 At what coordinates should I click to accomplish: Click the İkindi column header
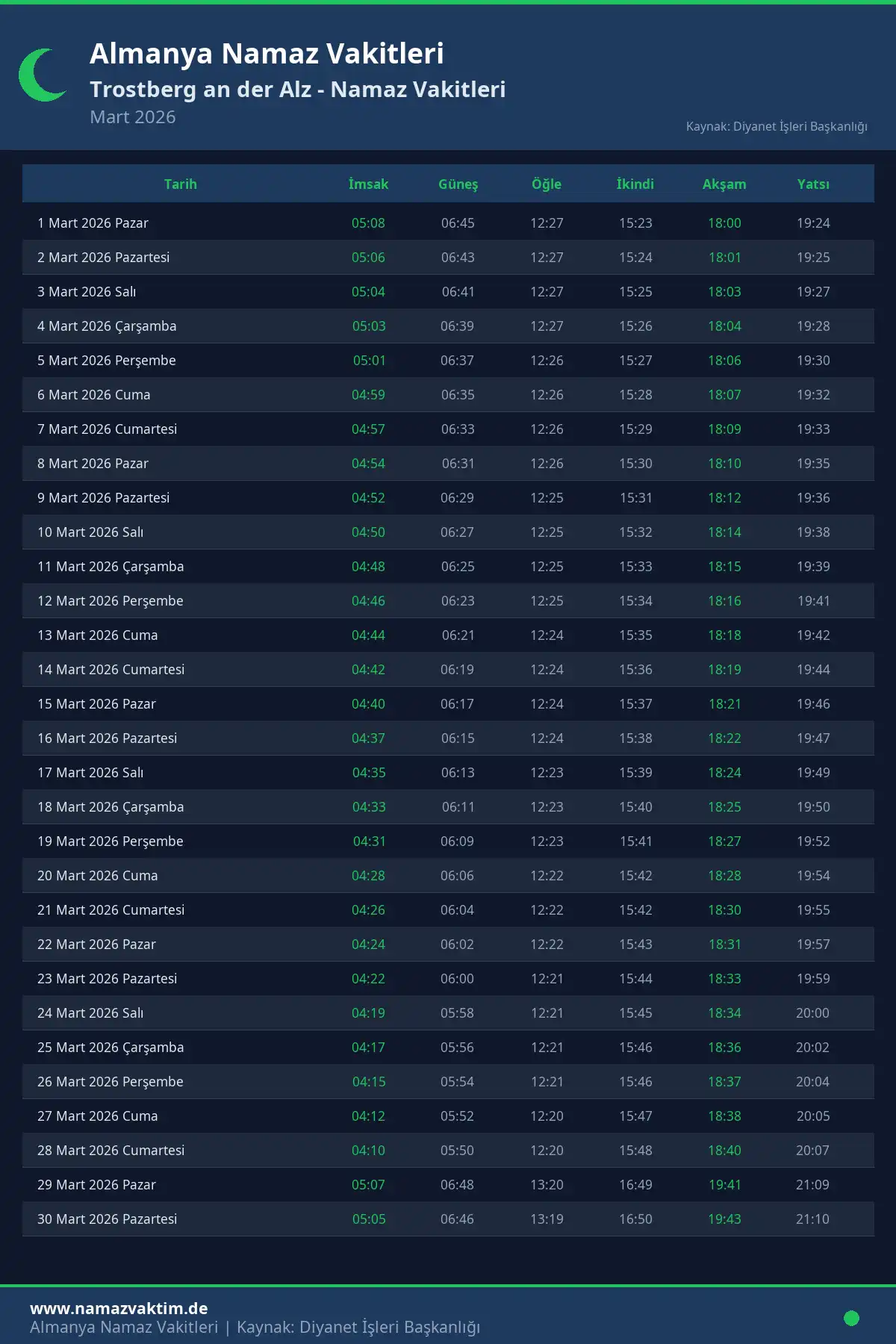click(635, 184)
